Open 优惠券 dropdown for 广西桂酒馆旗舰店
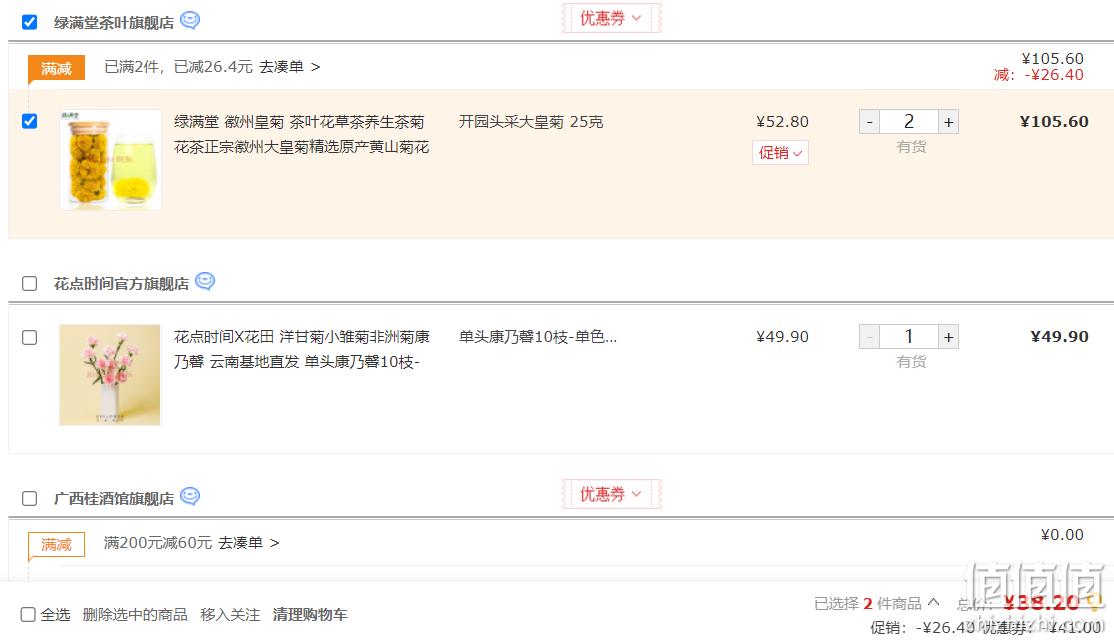Image resolution: width=1114 pixels, height=641 pixels. tap(611, 494)
